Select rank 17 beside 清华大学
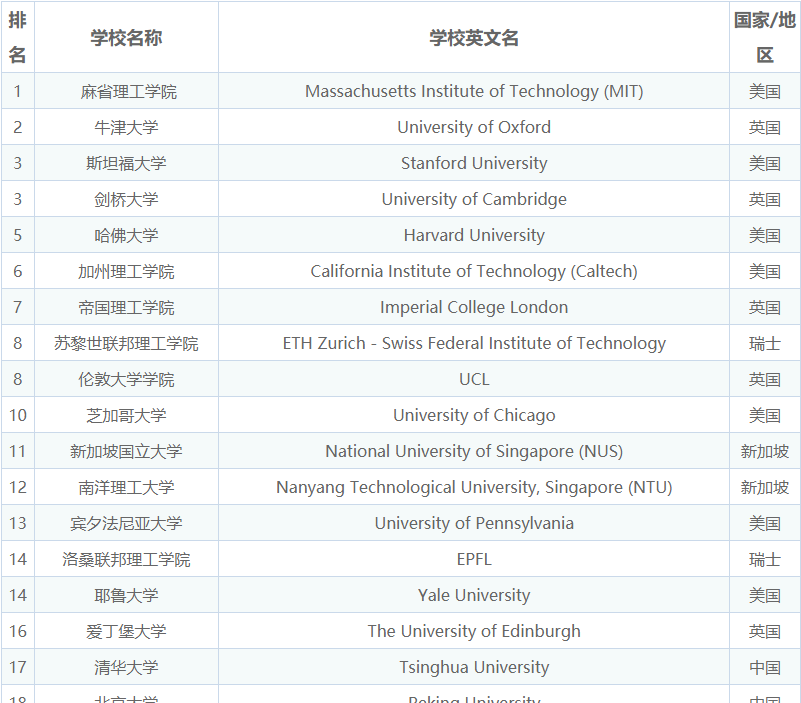Viewport: 801px width, 703px height. (17, 667)
